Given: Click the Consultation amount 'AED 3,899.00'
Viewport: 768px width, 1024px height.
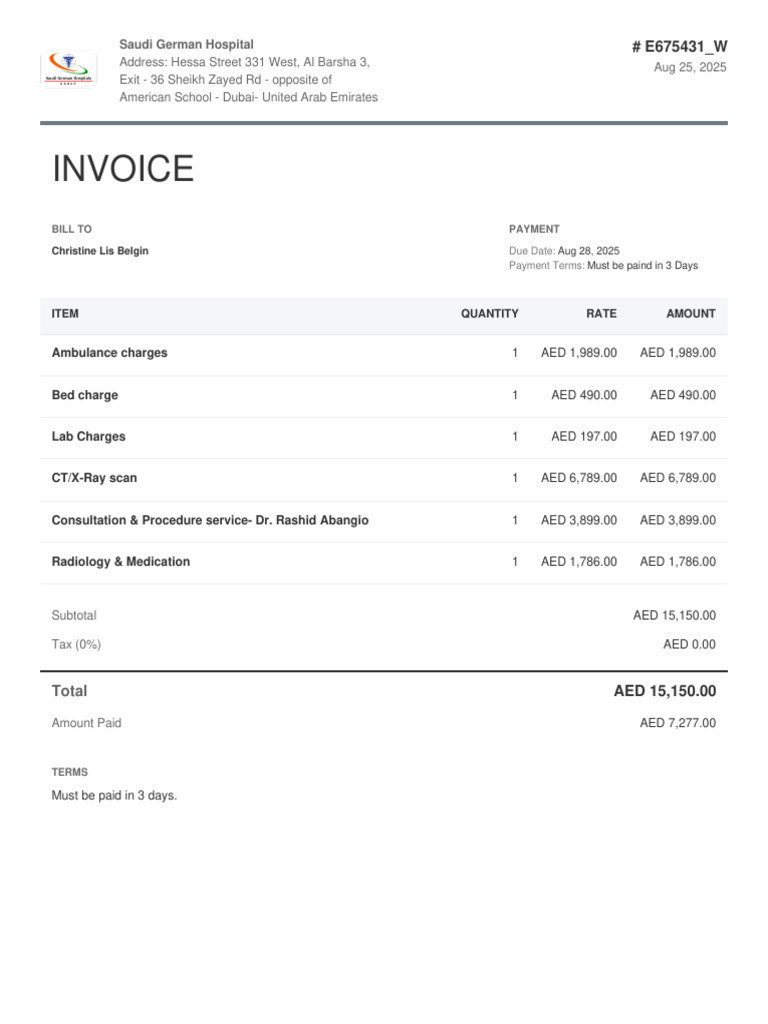Looking at the screenshot, I should pyautogui.click(x=678, y=520).
